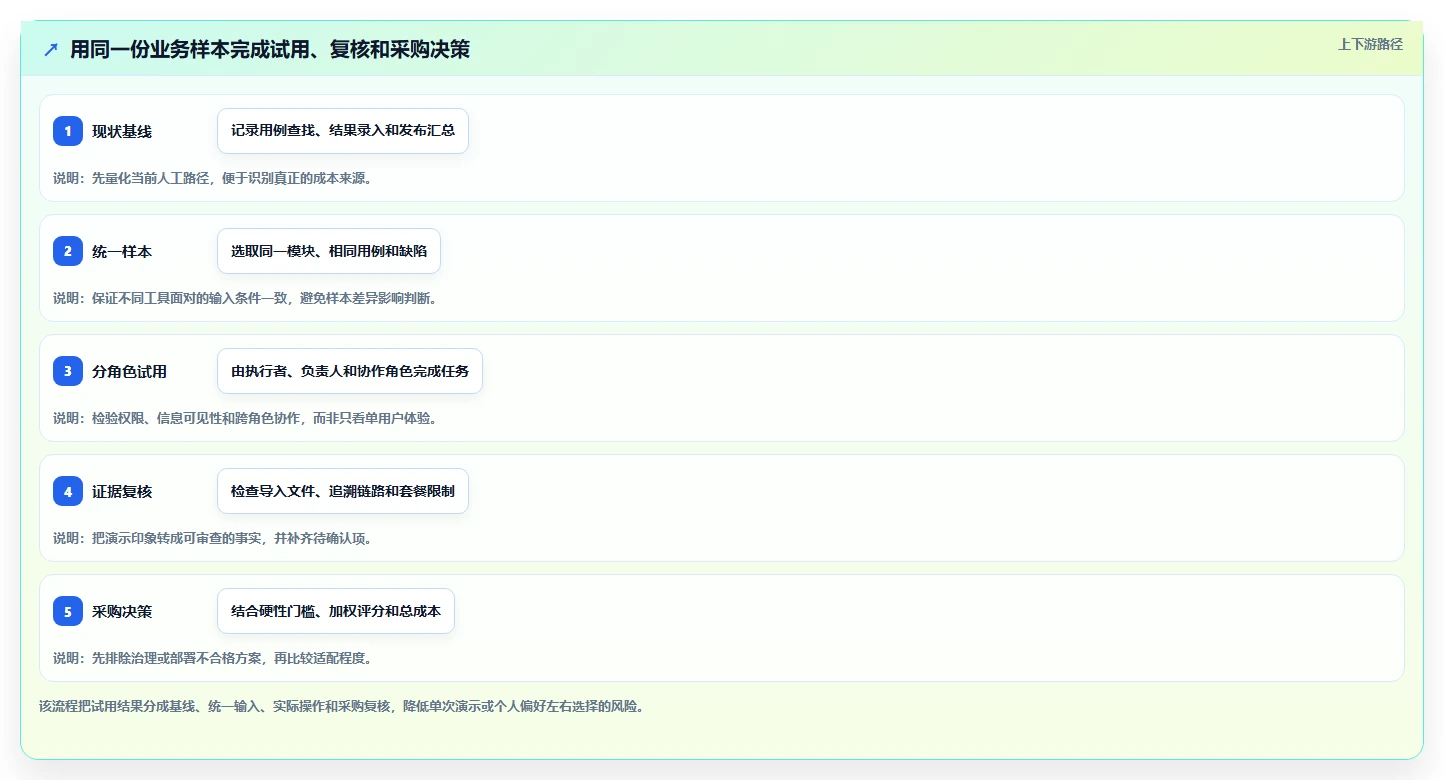The image size is (1444, 780).
Task: Select the '现状基线' step title
Action: pyautogui.click(x=122, y=131)
